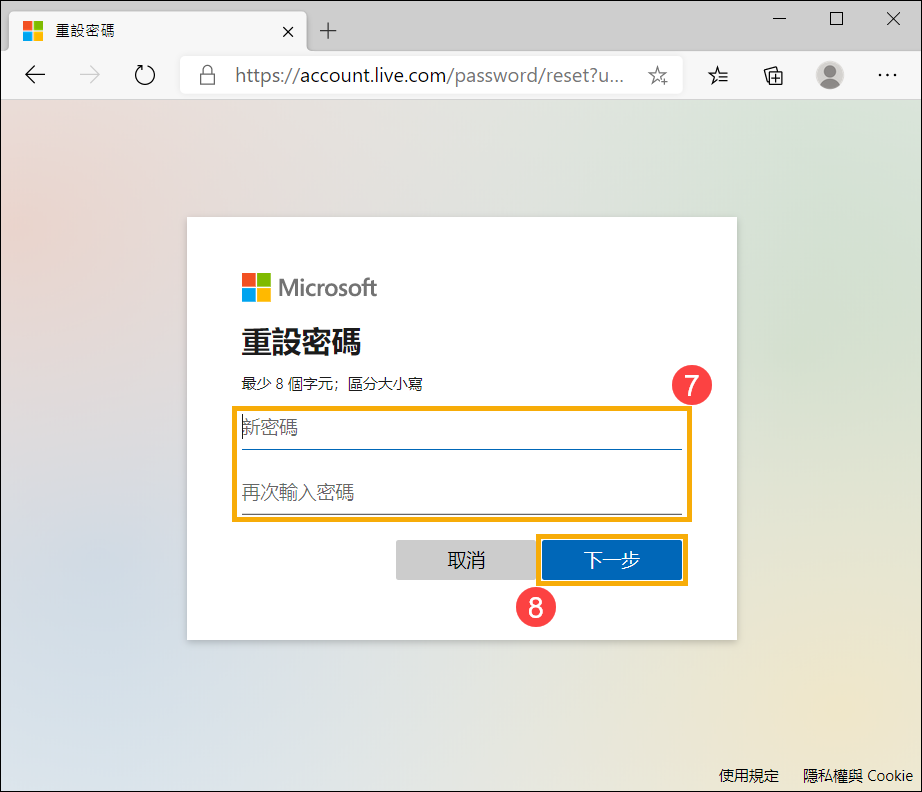Open the Collections icon
This screenshot has width=922, height=792.
click(773, 75)
